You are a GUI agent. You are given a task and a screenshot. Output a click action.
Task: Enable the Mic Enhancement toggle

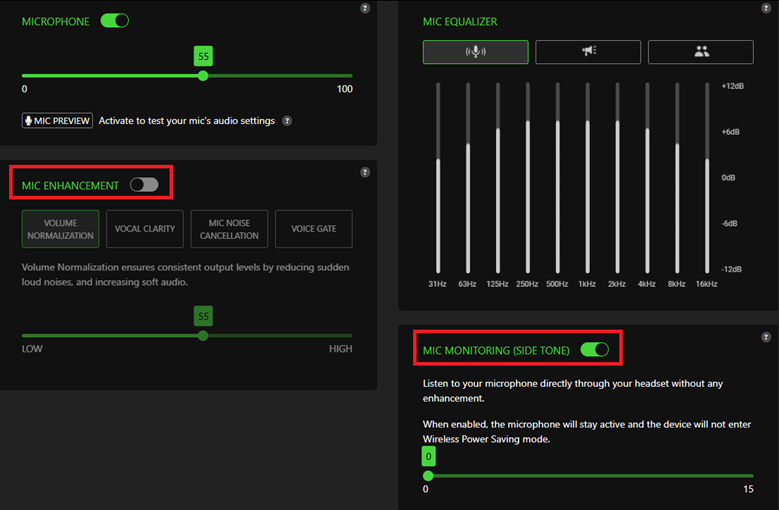[x=144, y=185]
